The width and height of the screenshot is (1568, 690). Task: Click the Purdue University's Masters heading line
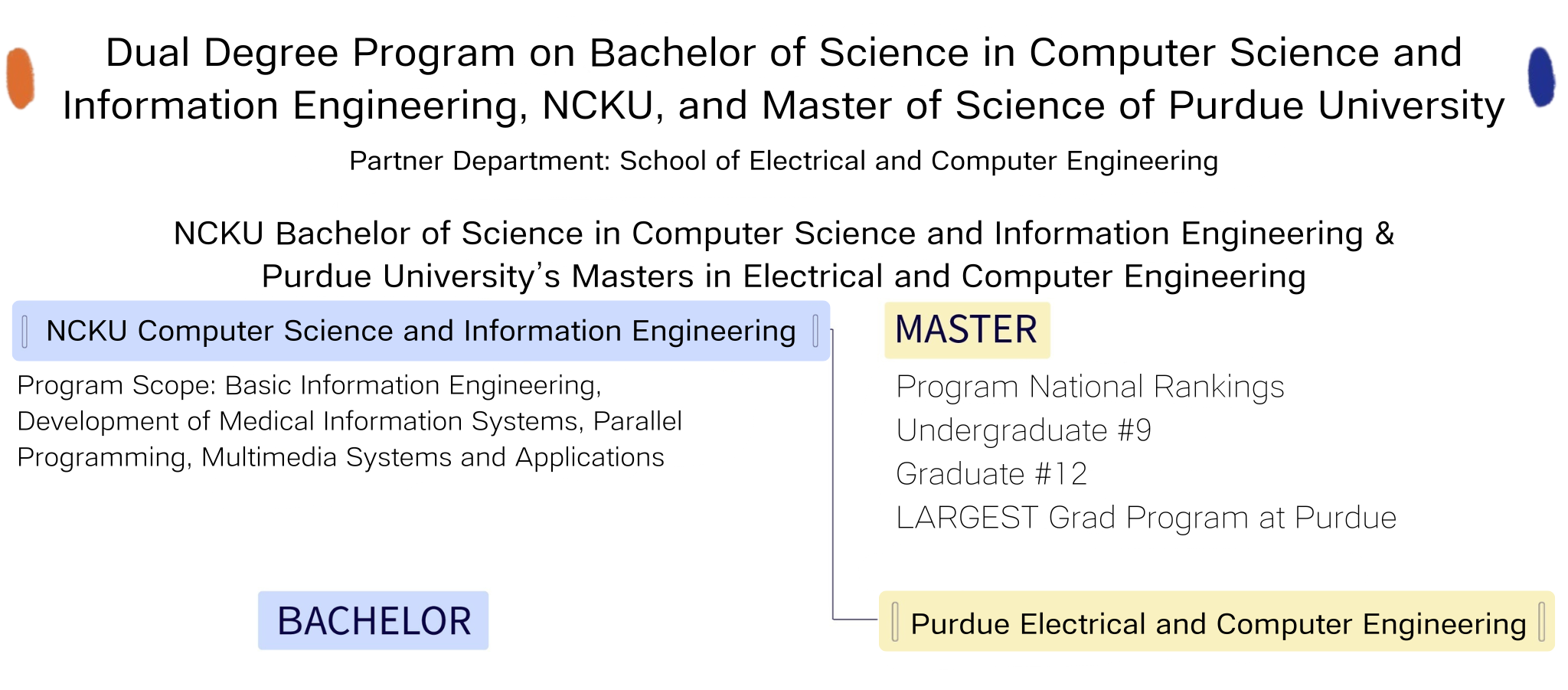[783, 276]
